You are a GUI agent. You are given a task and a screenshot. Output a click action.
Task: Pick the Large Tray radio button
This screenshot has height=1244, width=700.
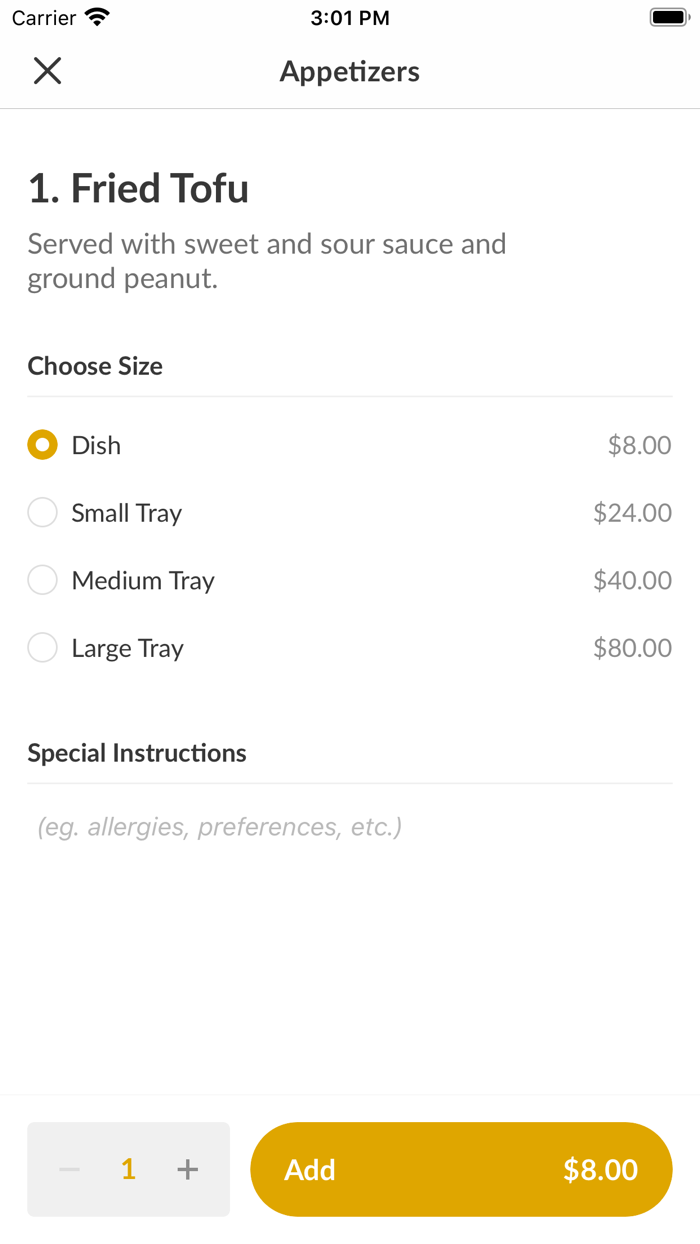click(x=42, y=648)
